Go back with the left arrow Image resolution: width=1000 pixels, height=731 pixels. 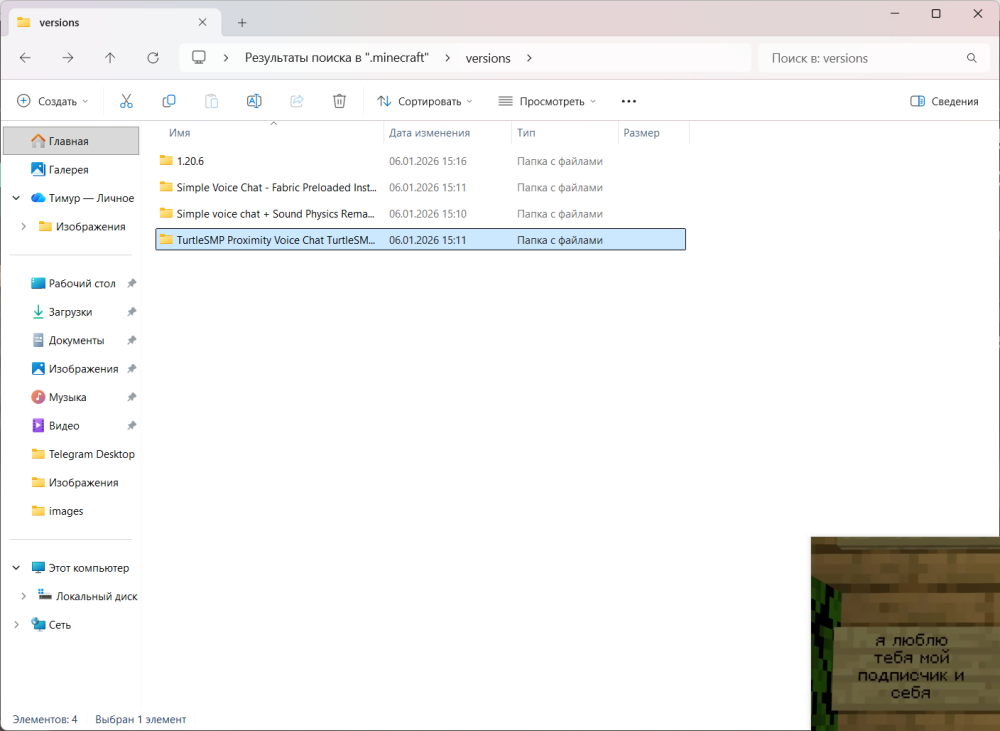[25, 58]
